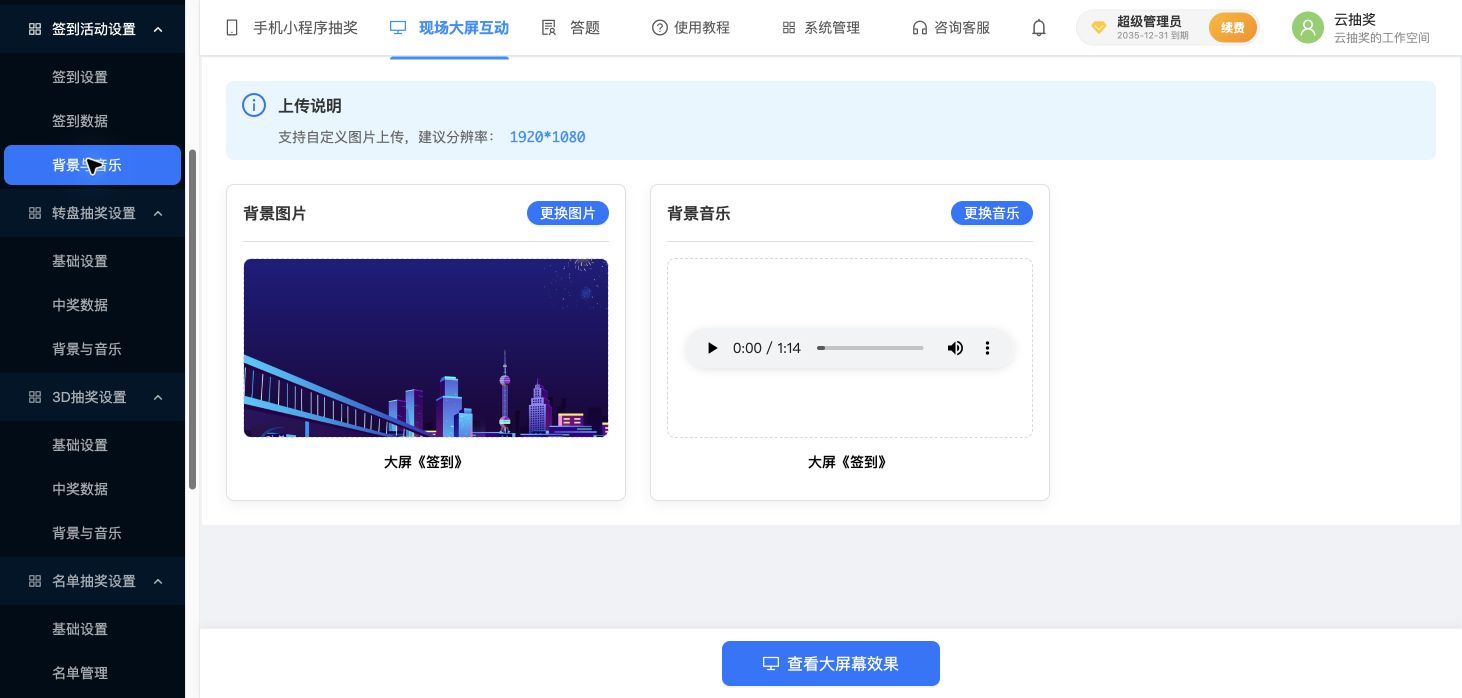The height and width of the screenshot is (698, 1462).
Task: Open 中奖数据 under 3D抽奖设置
Action: tap(80, 489)
